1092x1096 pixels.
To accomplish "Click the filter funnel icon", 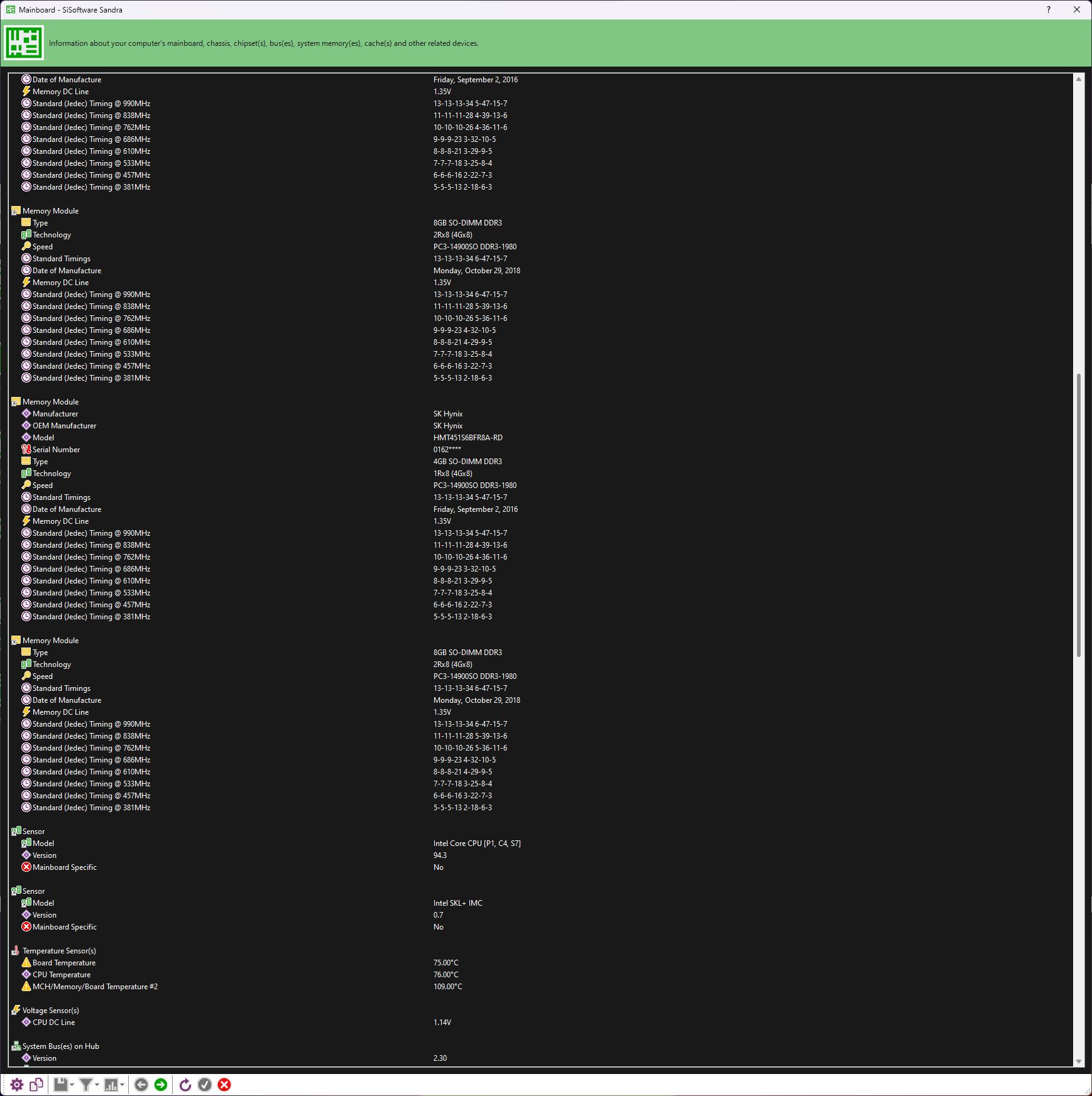I will [86, 1085].
